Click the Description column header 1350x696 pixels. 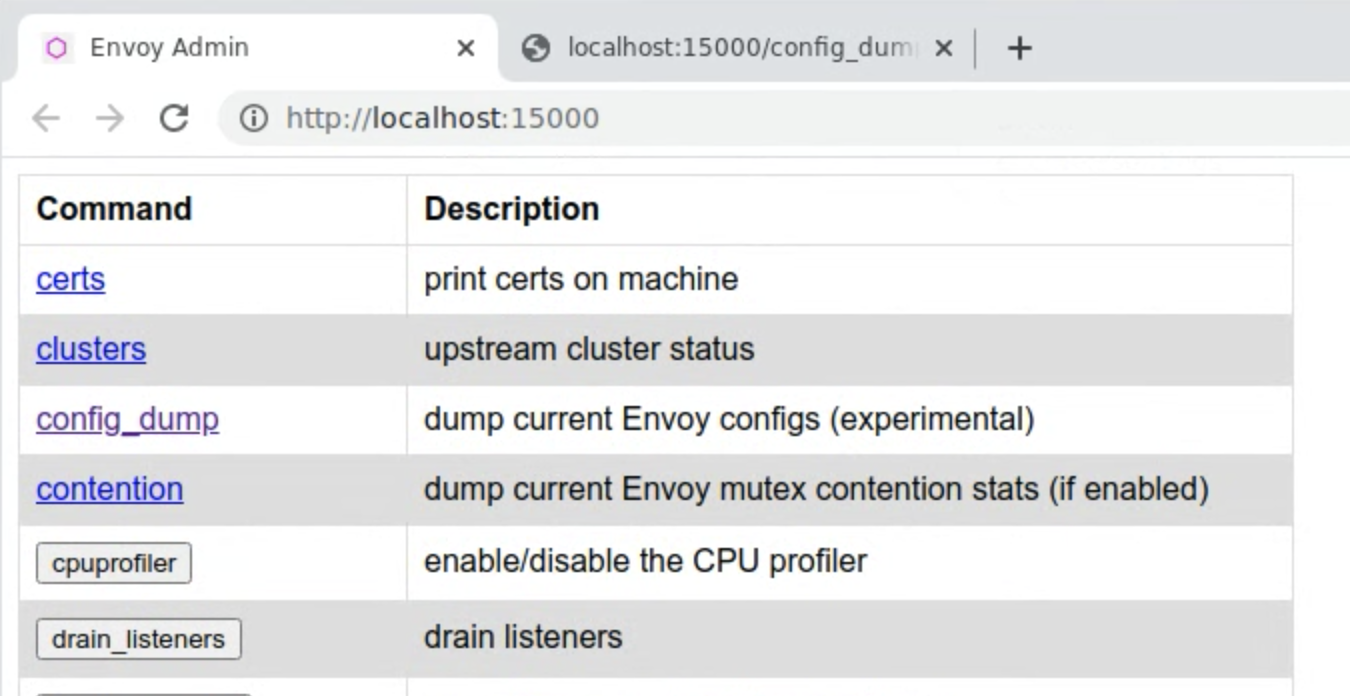511,209
